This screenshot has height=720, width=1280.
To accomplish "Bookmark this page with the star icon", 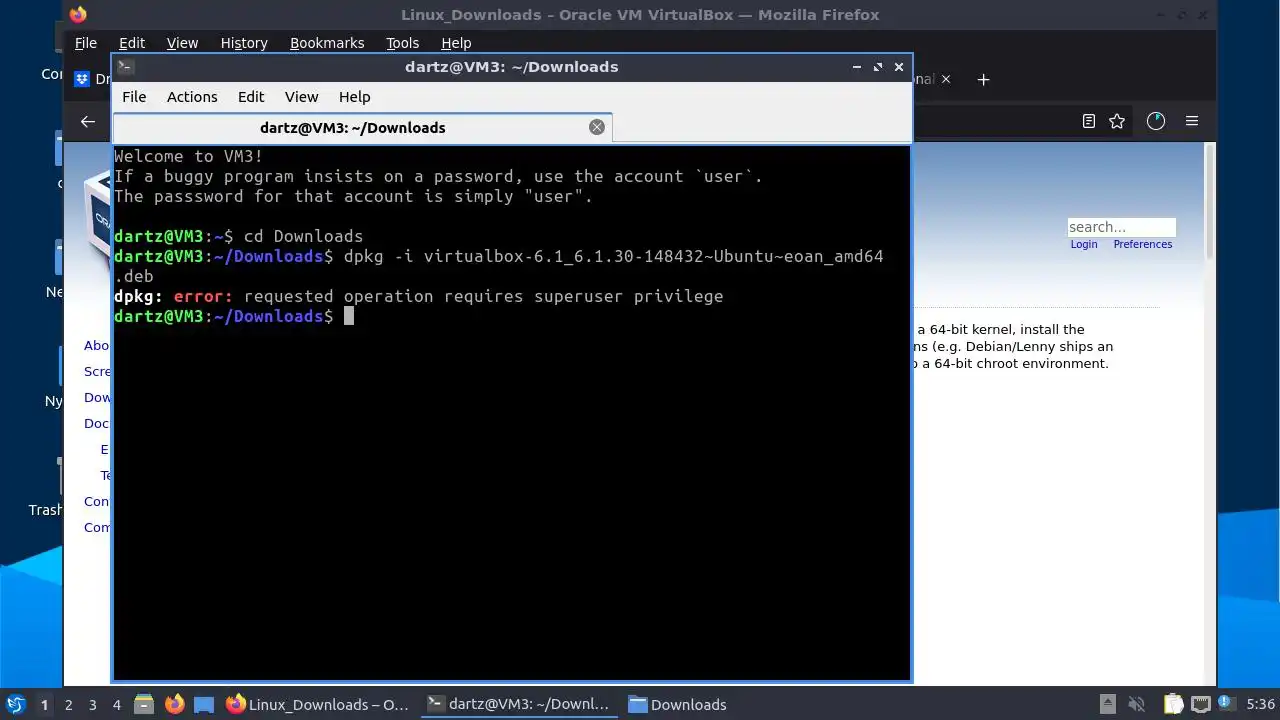I will pos(1117,121).
